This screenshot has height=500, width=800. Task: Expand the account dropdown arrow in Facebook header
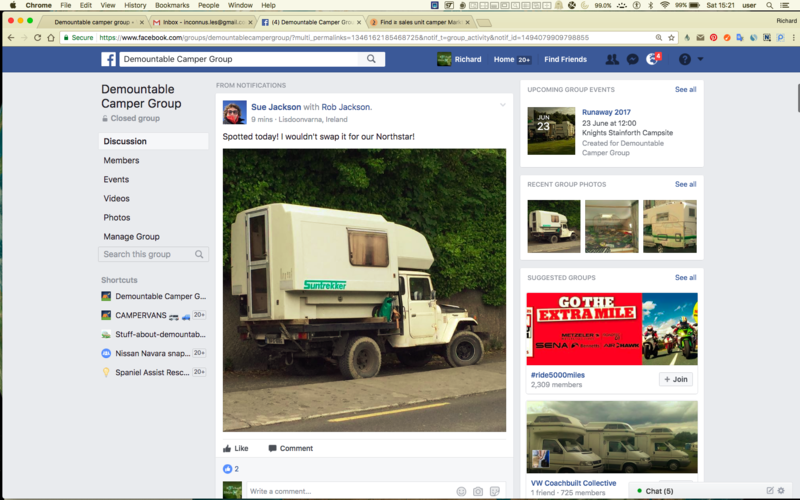(701, 59)
